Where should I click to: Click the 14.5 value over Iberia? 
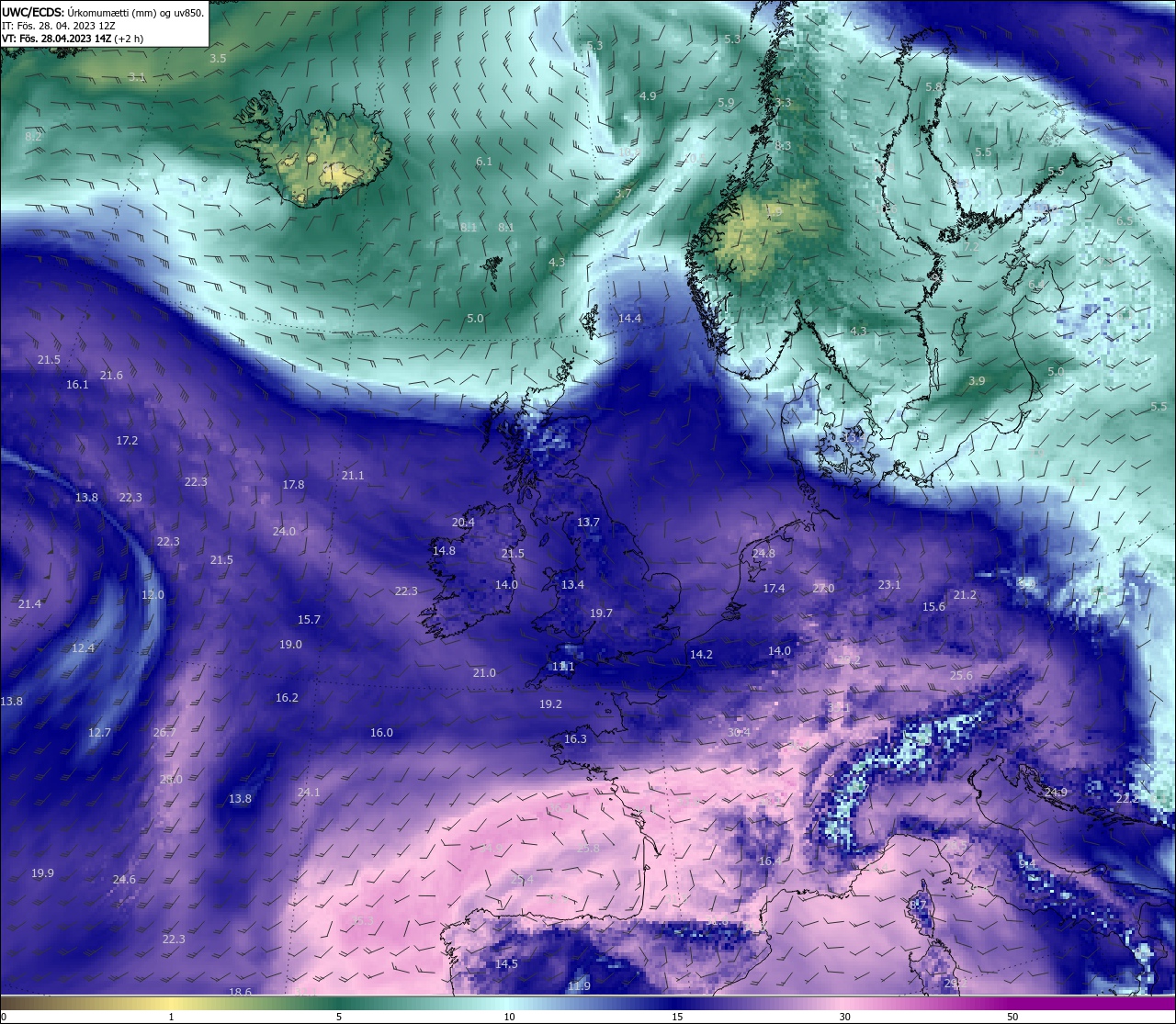tap(506, 964)
